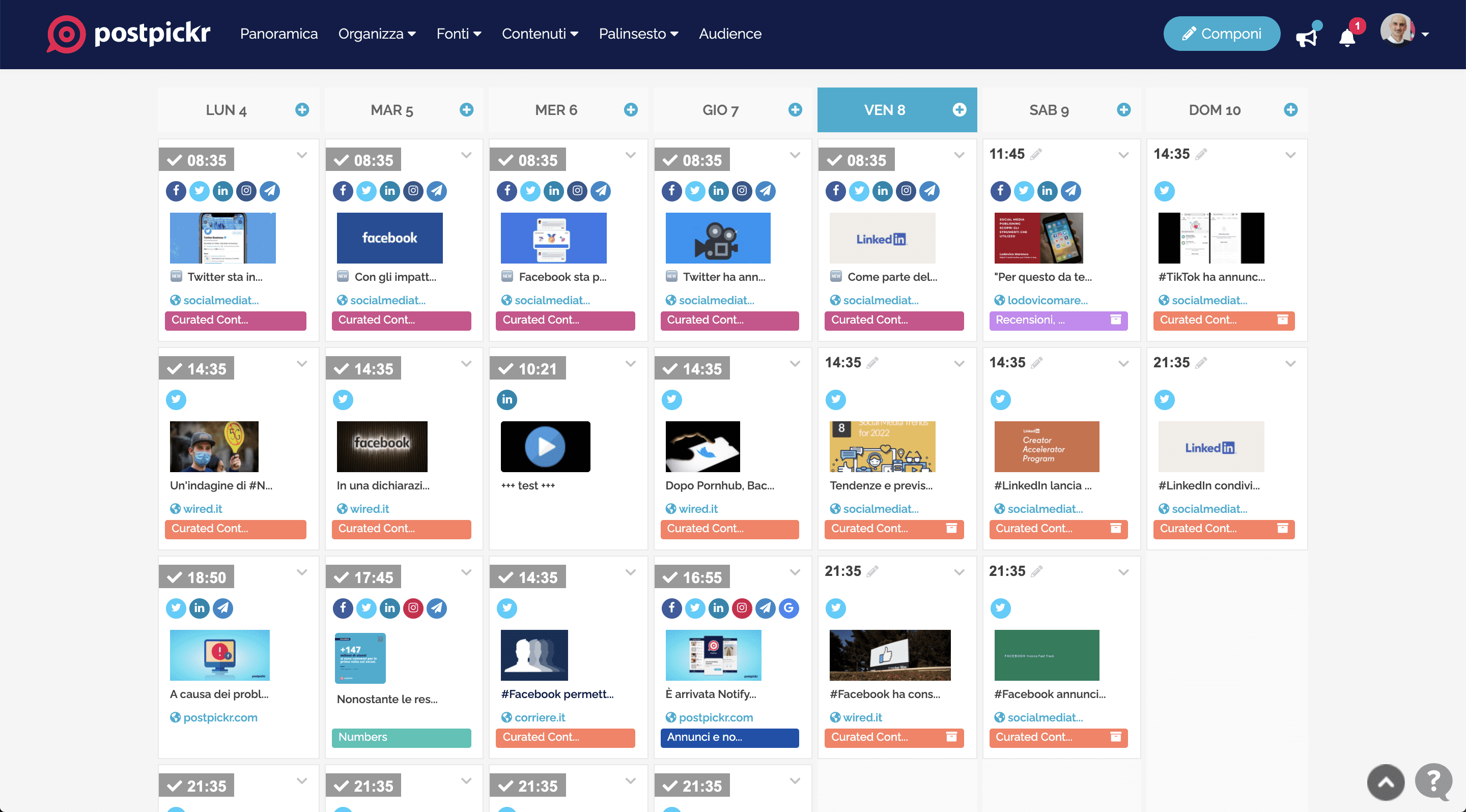The width and height of the screenshot is (1466, 812).
Task: Toggle the 08:35 checkmark on LUN 4
Action: pyautogui.click(x=175, y=160)
